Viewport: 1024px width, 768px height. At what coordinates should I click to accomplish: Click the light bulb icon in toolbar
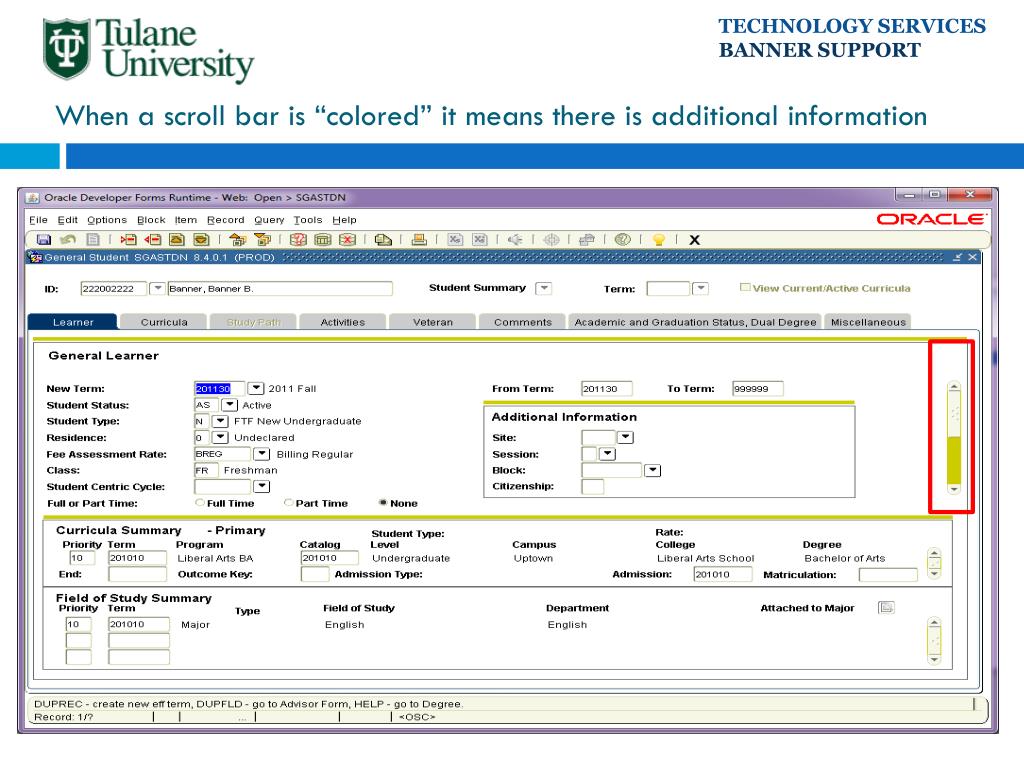coord(658,240)
